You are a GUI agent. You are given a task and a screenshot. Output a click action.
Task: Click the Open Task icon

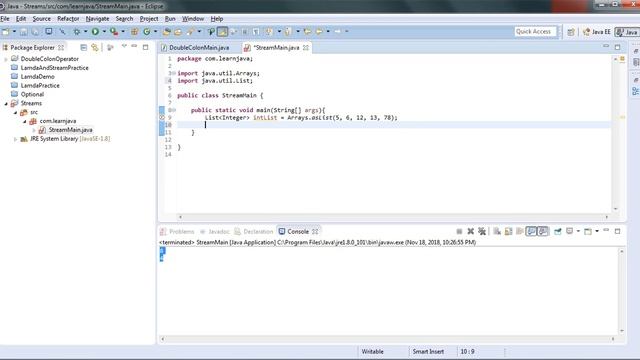(178, 31)
